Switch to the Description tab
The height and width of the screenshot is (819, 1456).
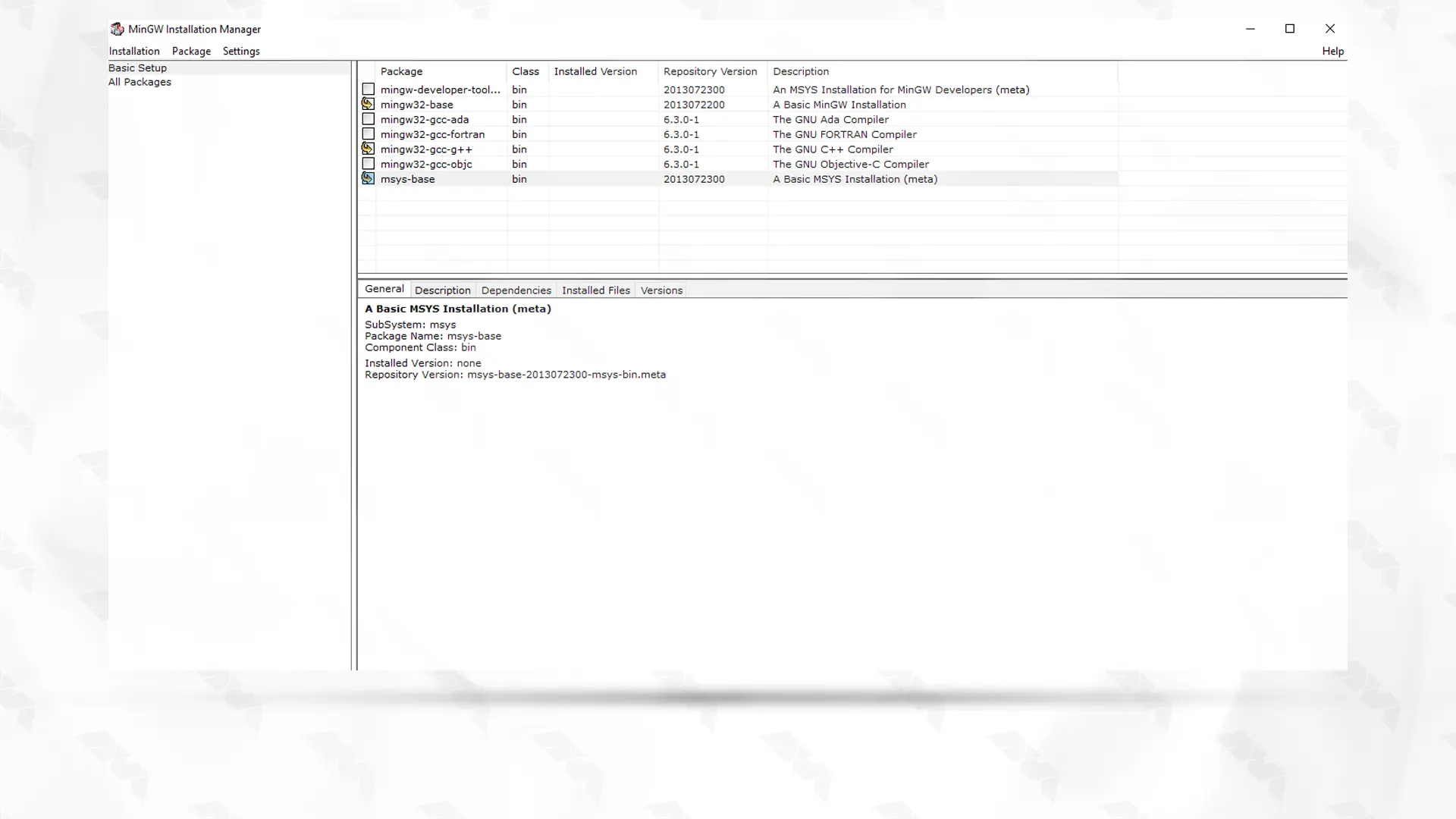tap(443, 290)
